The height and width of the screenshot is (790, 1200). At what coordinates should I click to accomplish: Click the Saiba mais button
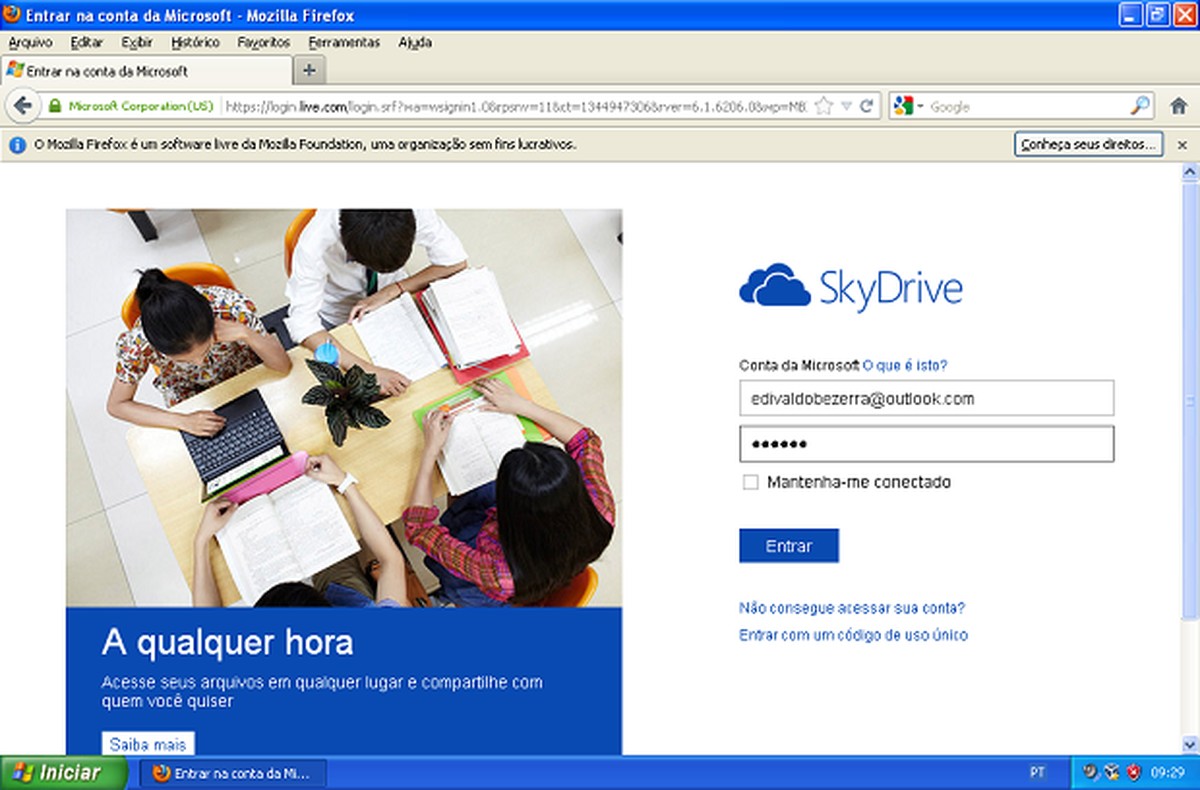(x=147, y=744)
